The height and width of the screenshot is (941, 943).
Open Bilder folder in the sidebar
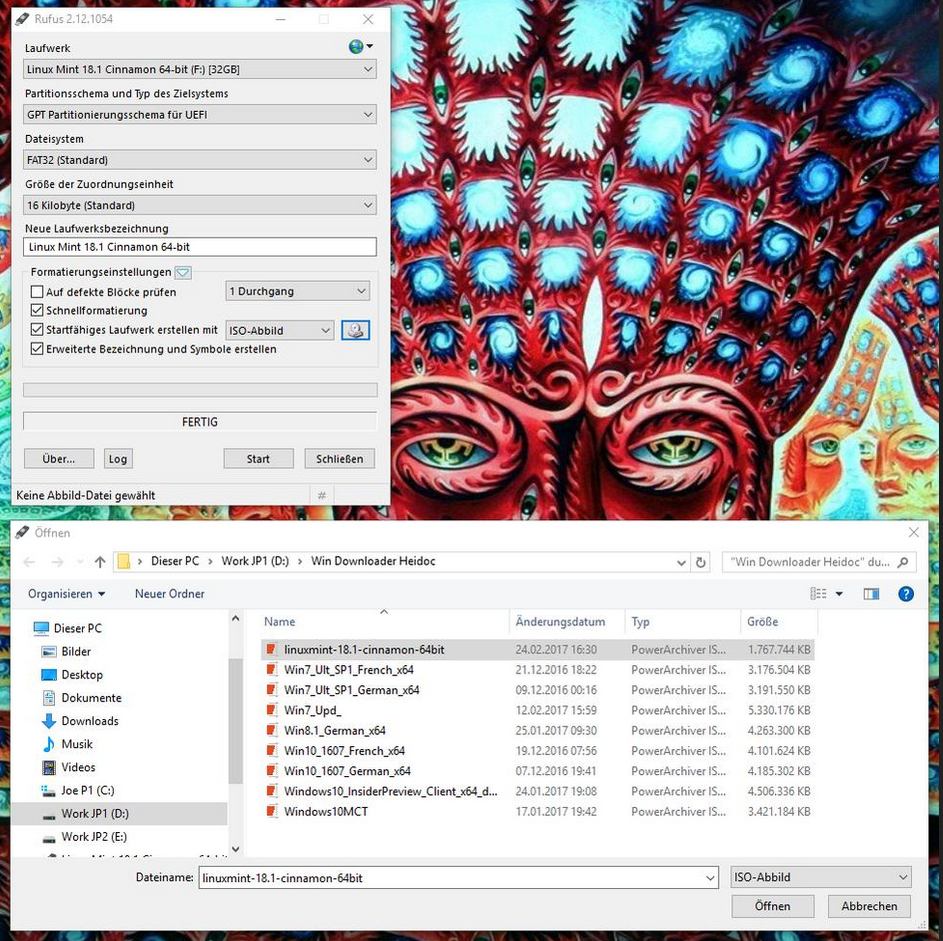pos(76,651)
